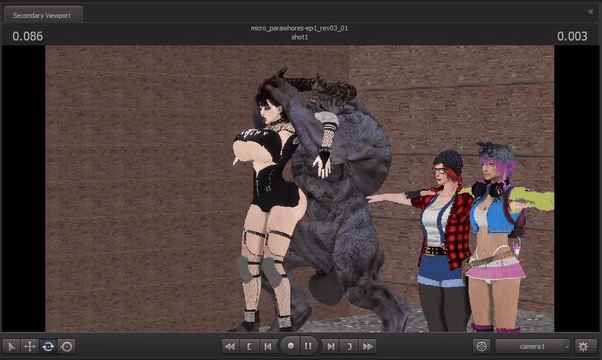Image resolution: width=602 pixels, height=360 pixels.
Task: Click the 0.003 timecode on the right
Action: 572,36
